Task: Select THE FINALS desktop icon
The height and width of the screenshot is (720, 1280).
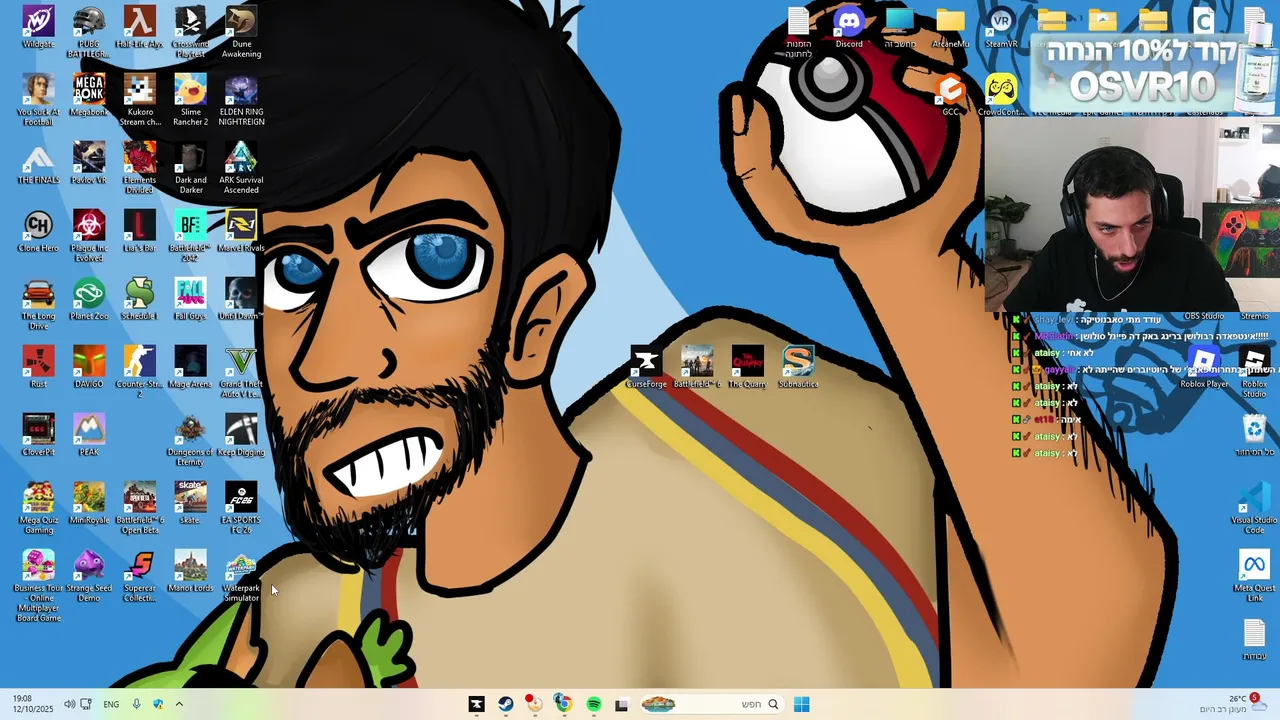Action: coord(38,163)
